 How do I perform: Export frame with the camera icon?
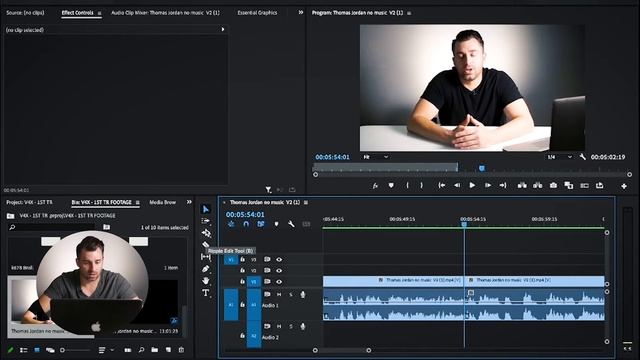(553, 185)
